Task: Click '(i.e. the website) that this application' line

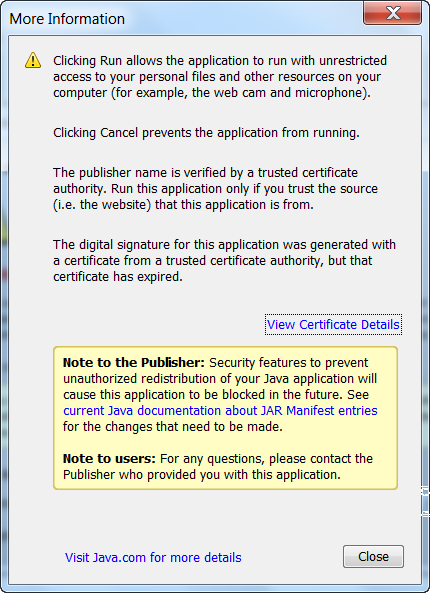Action: pos(183,205)
